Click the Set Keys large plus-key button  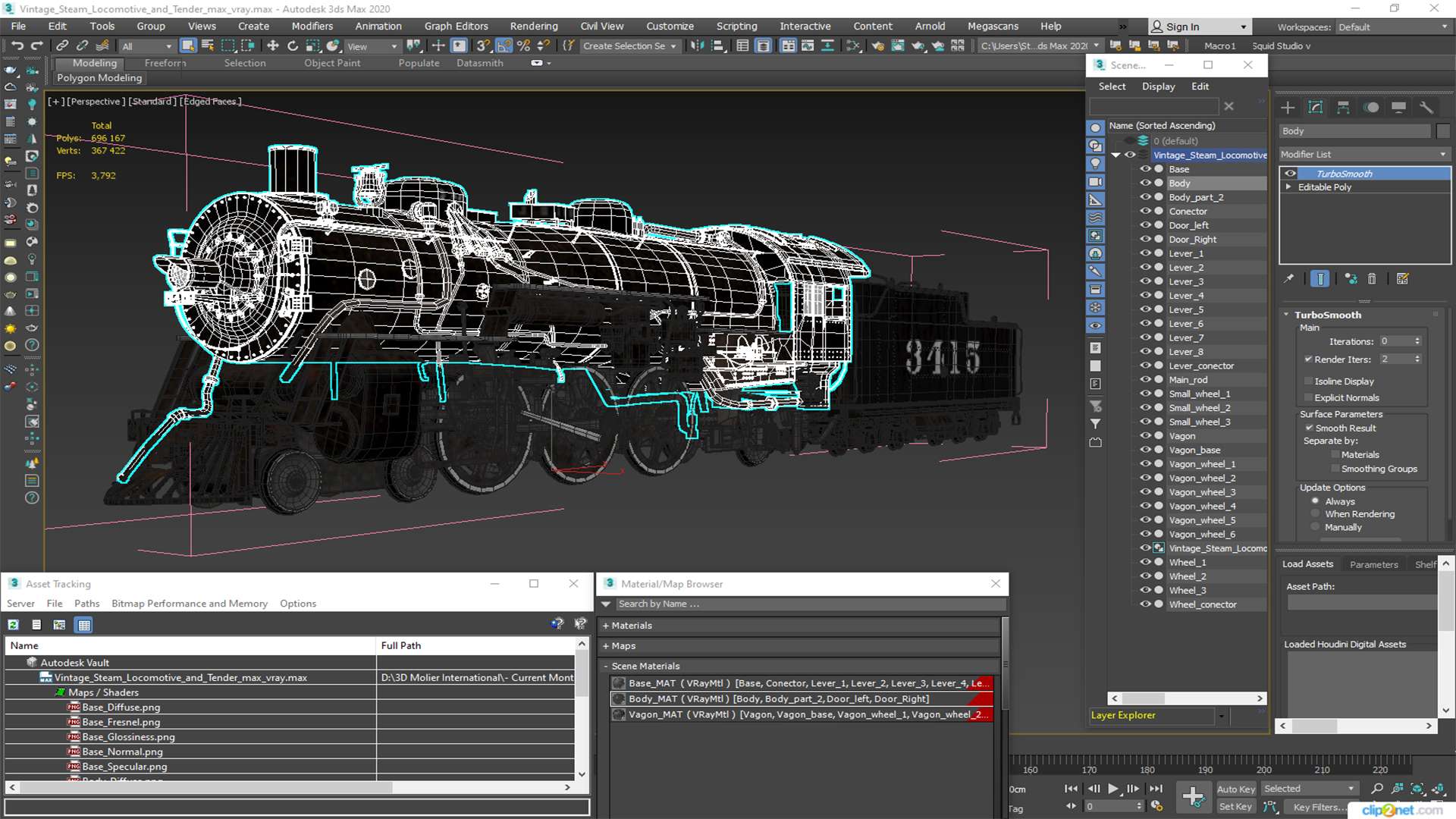pos(1193,797)
